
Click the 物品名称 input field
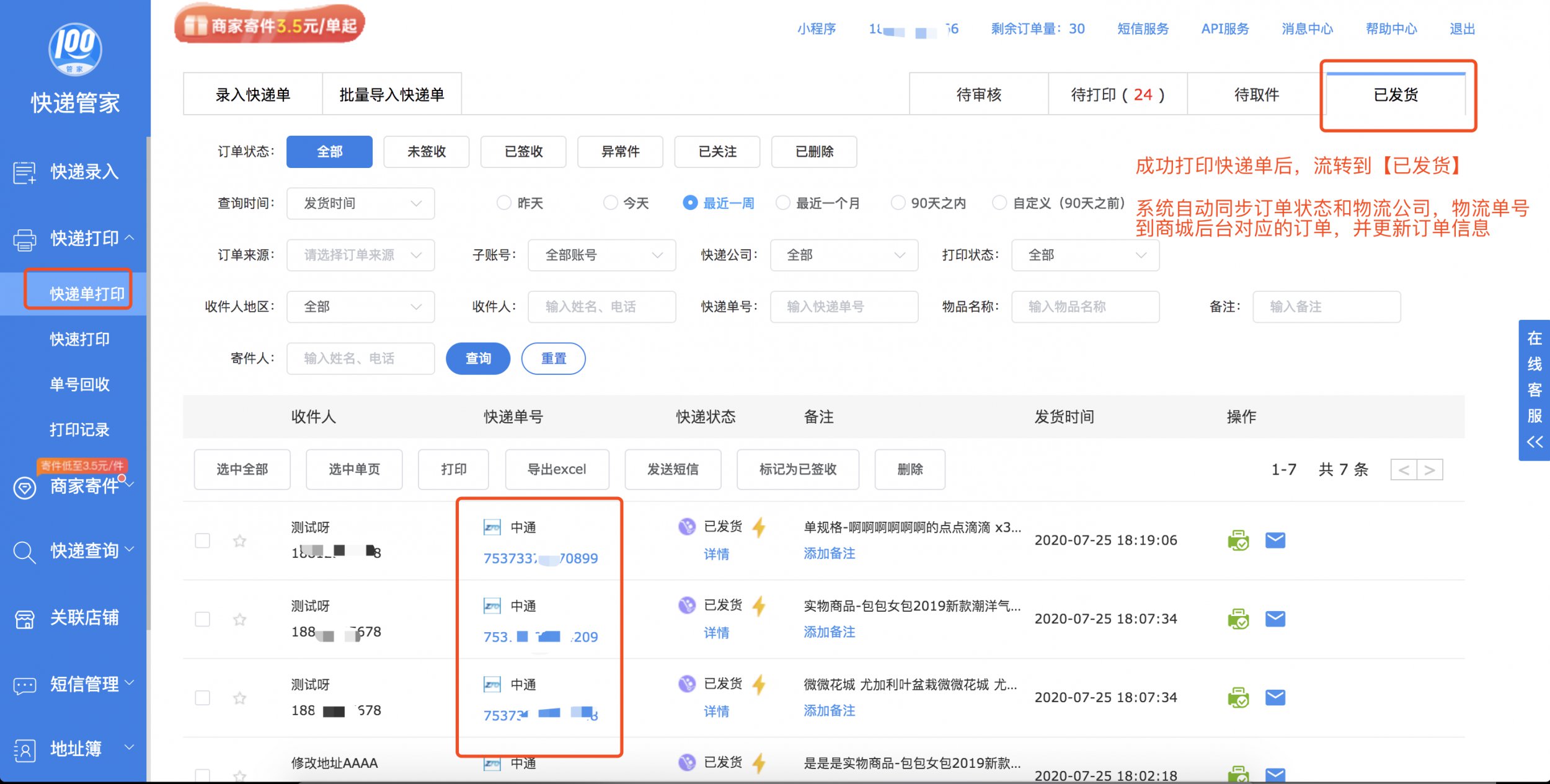(x=1085, y=307)
